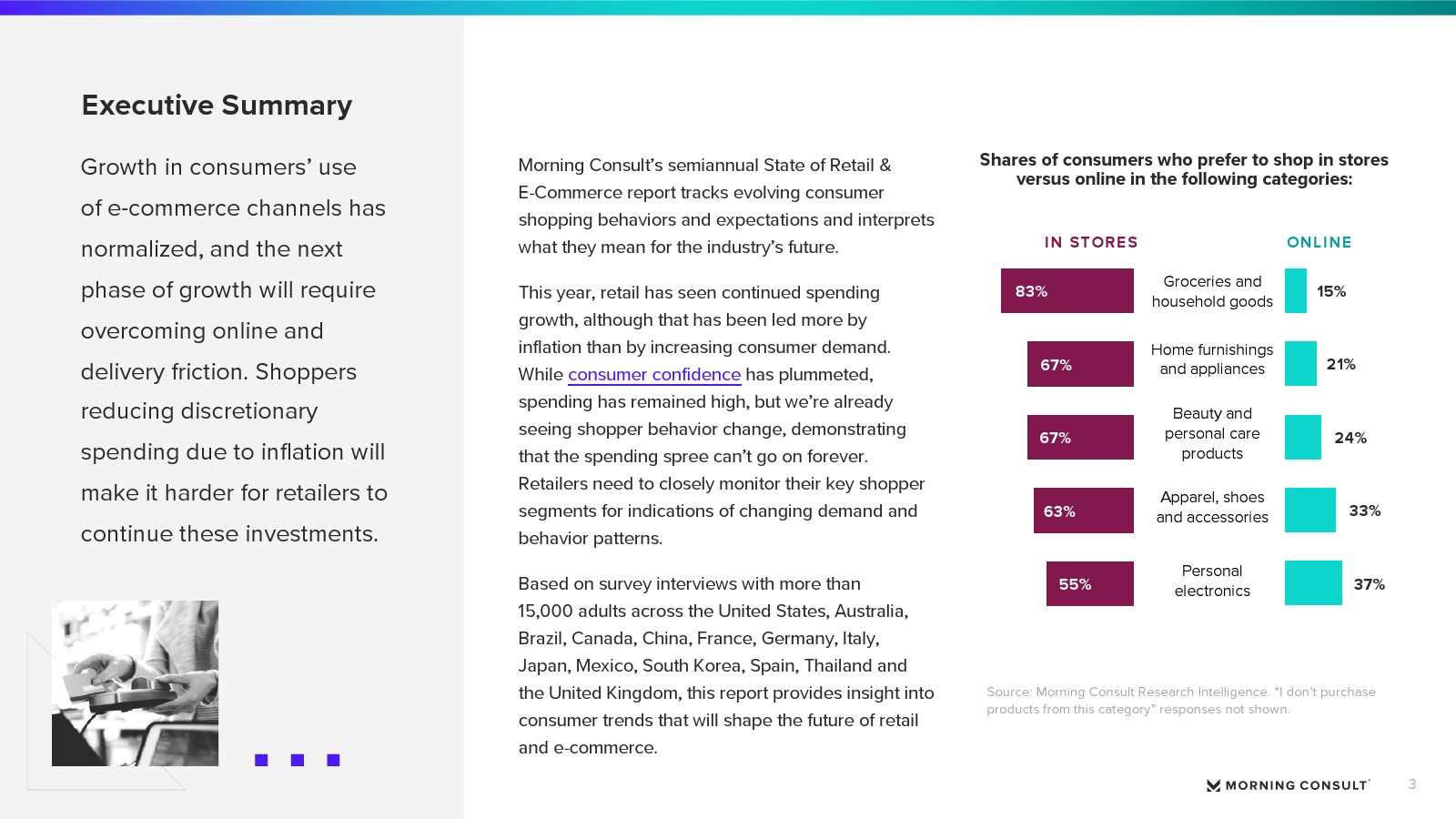Click the page number 3
1456x819 pixels.
click(1412, 784)
